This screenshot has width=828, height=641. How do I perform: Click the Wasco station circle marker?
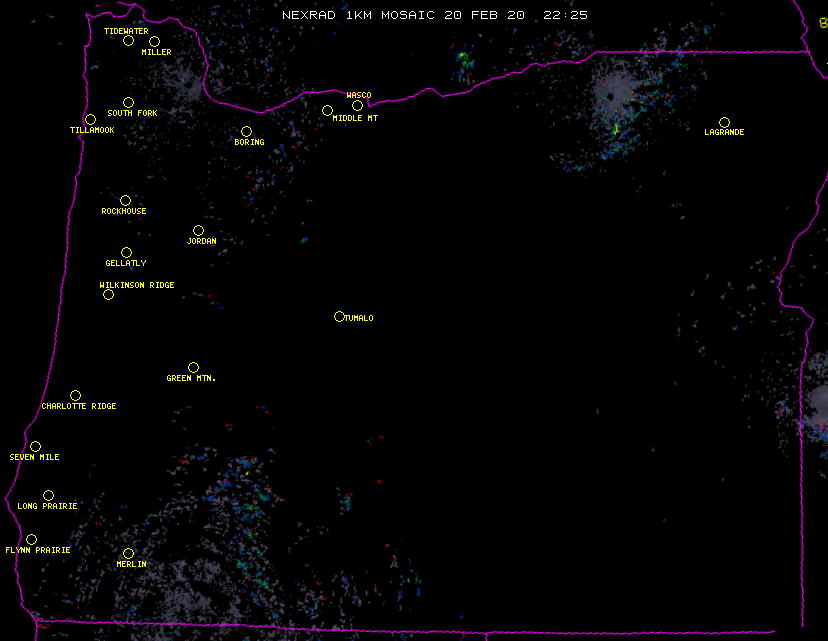[x=357, y=106]
